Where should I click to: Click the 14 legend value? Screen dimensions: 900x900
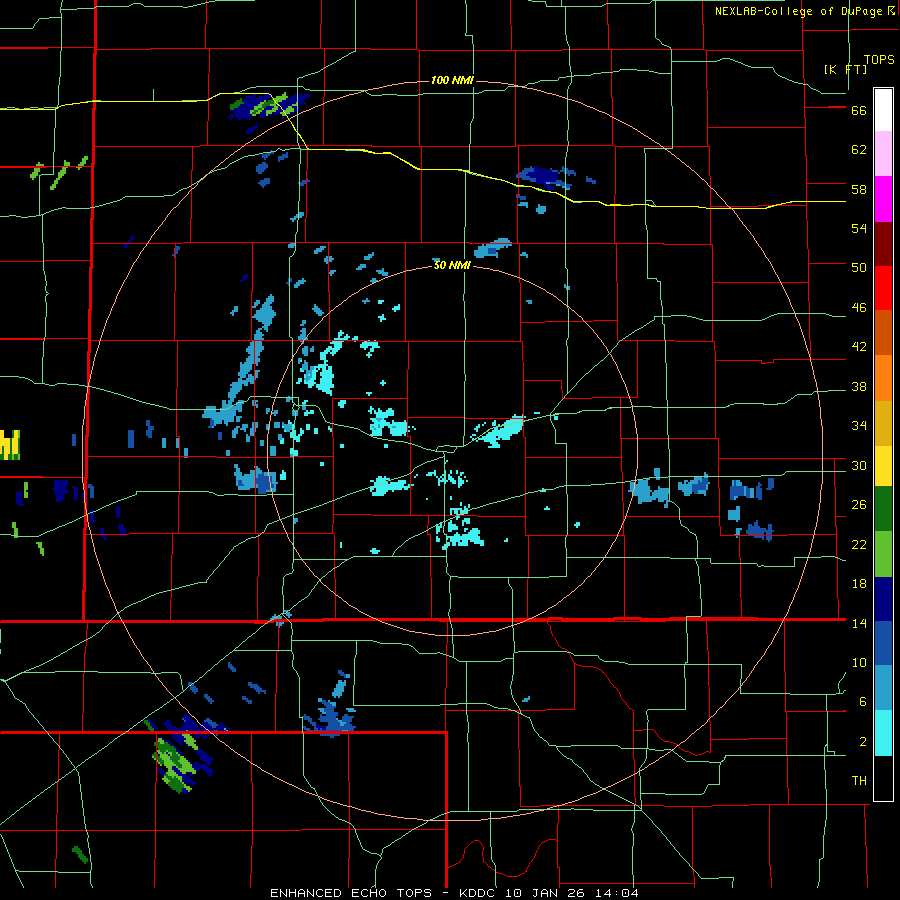click(859, 623)
